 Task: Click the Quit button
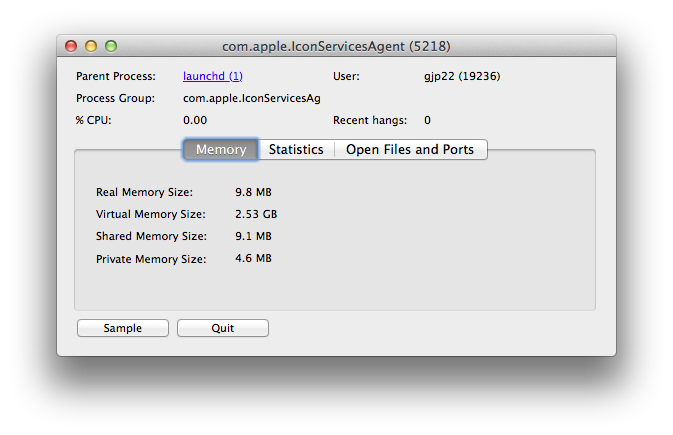point(223,328)
